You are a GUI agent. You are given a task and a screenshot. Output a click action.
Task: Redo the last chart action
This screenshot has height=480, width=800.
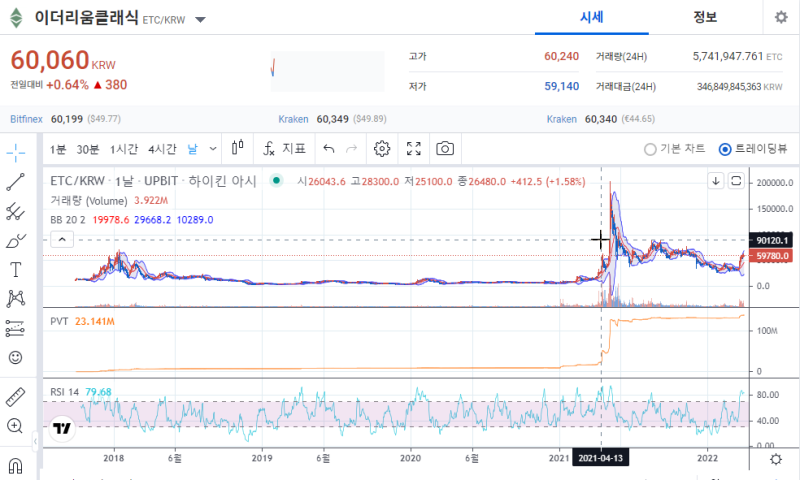coord(352,149)
